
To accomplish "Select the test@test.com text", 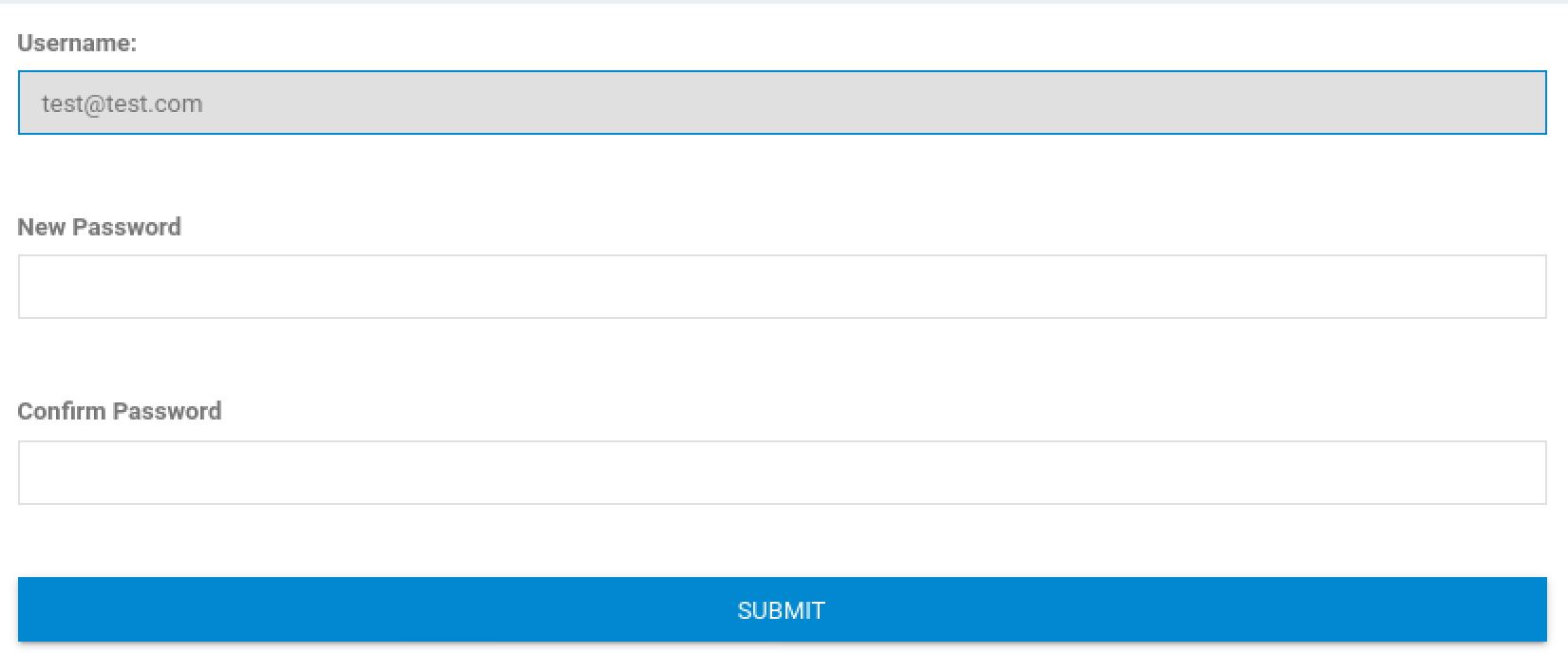I will point(122,103).
